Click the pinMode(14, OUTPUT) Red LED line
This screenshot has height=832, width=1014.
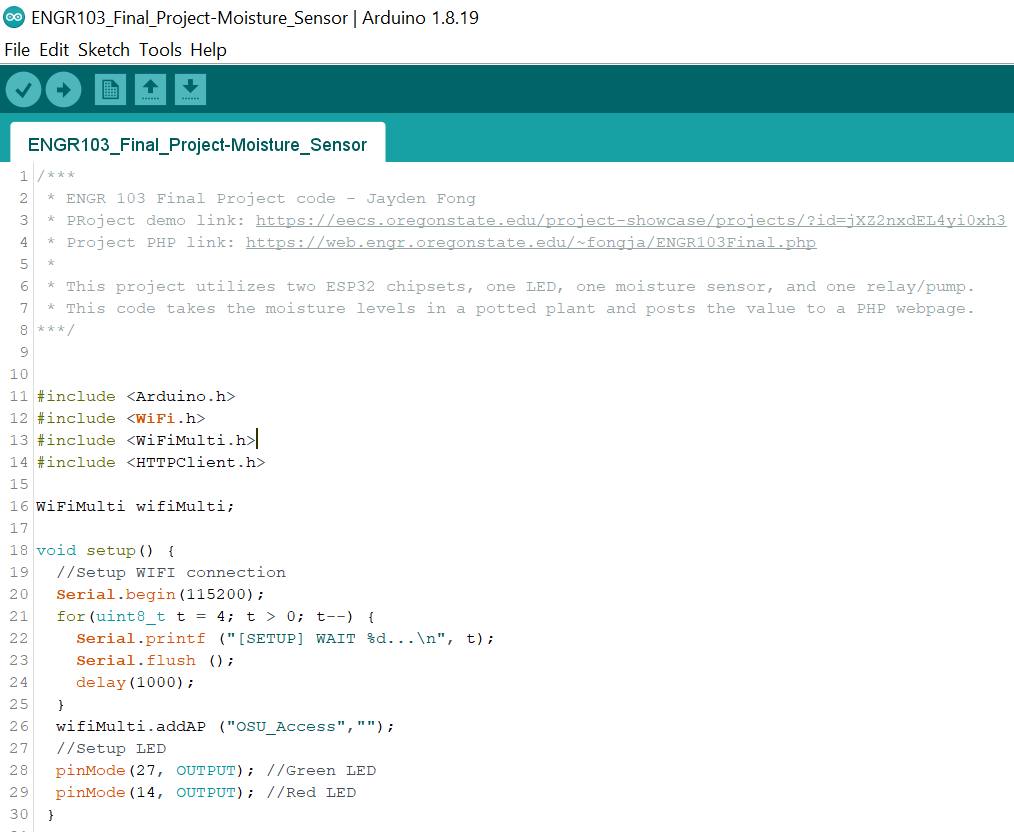(x=205, y=792)
